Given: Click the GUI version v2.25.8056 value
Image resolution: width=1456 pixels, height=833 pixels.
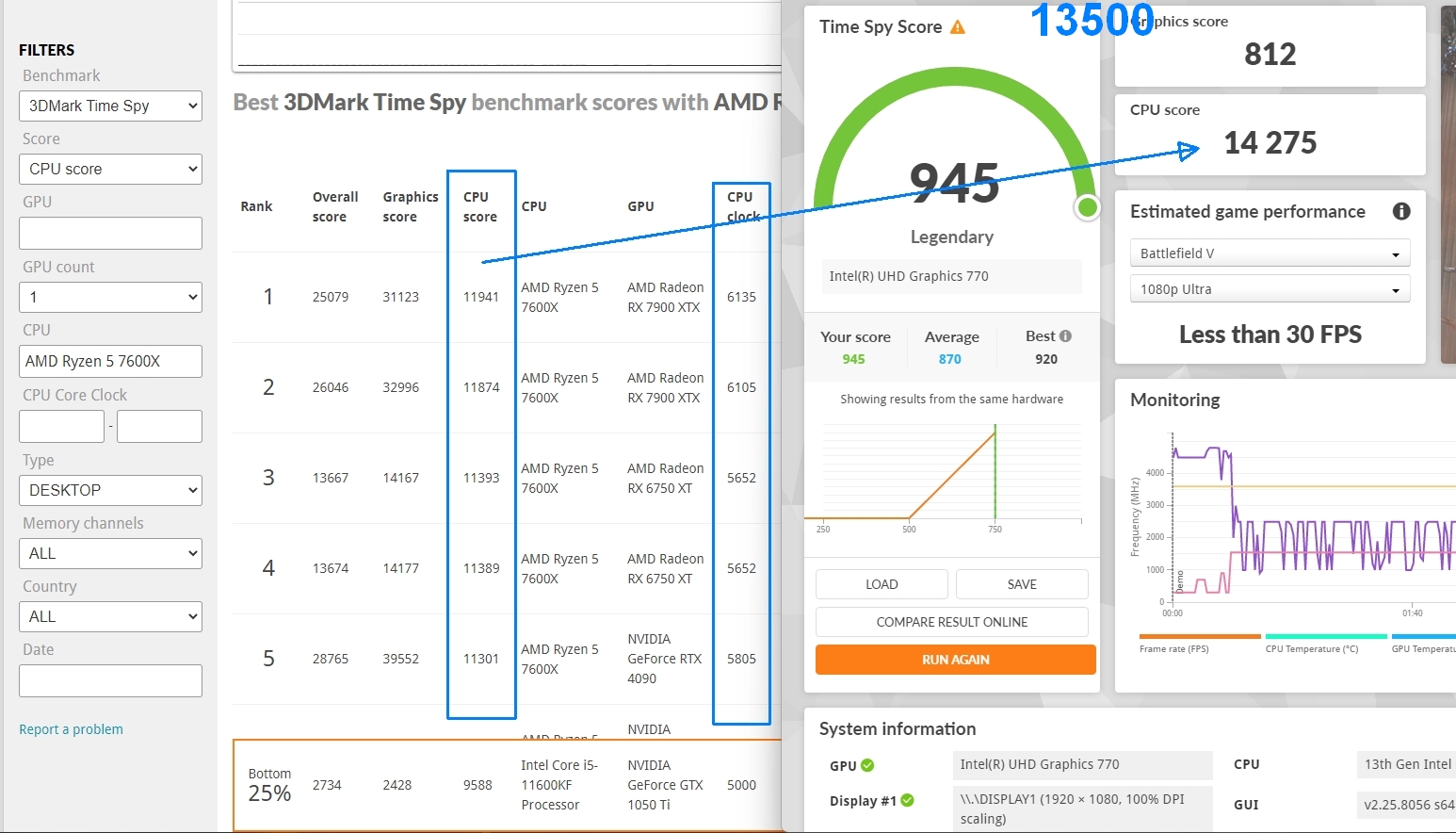Looking at the screenshot, I should click(1407, 805).
